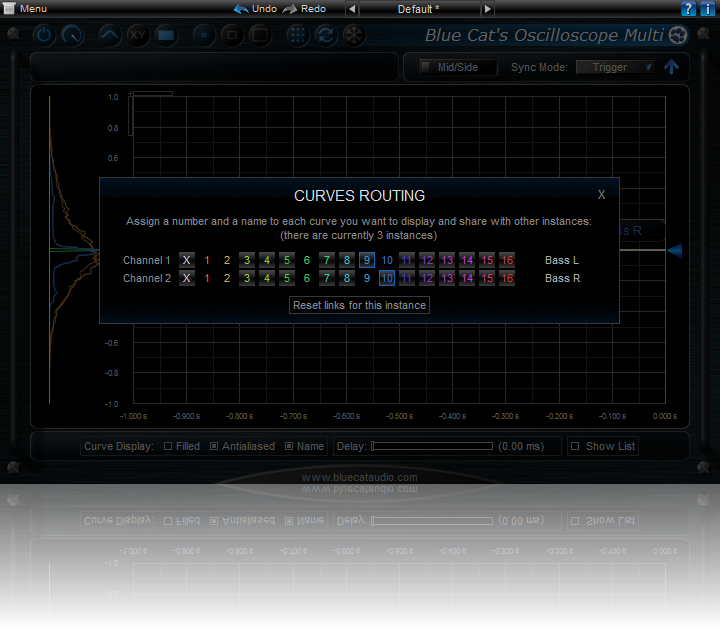Check the Filled curve display box

pos(168,447)
